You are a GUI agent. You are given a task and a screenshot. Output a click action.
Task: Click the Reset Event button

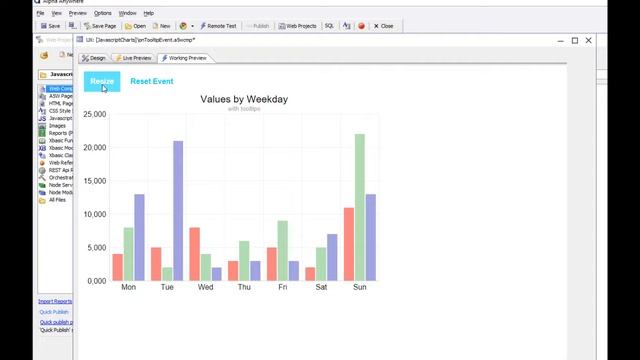[x=152, y=81]
